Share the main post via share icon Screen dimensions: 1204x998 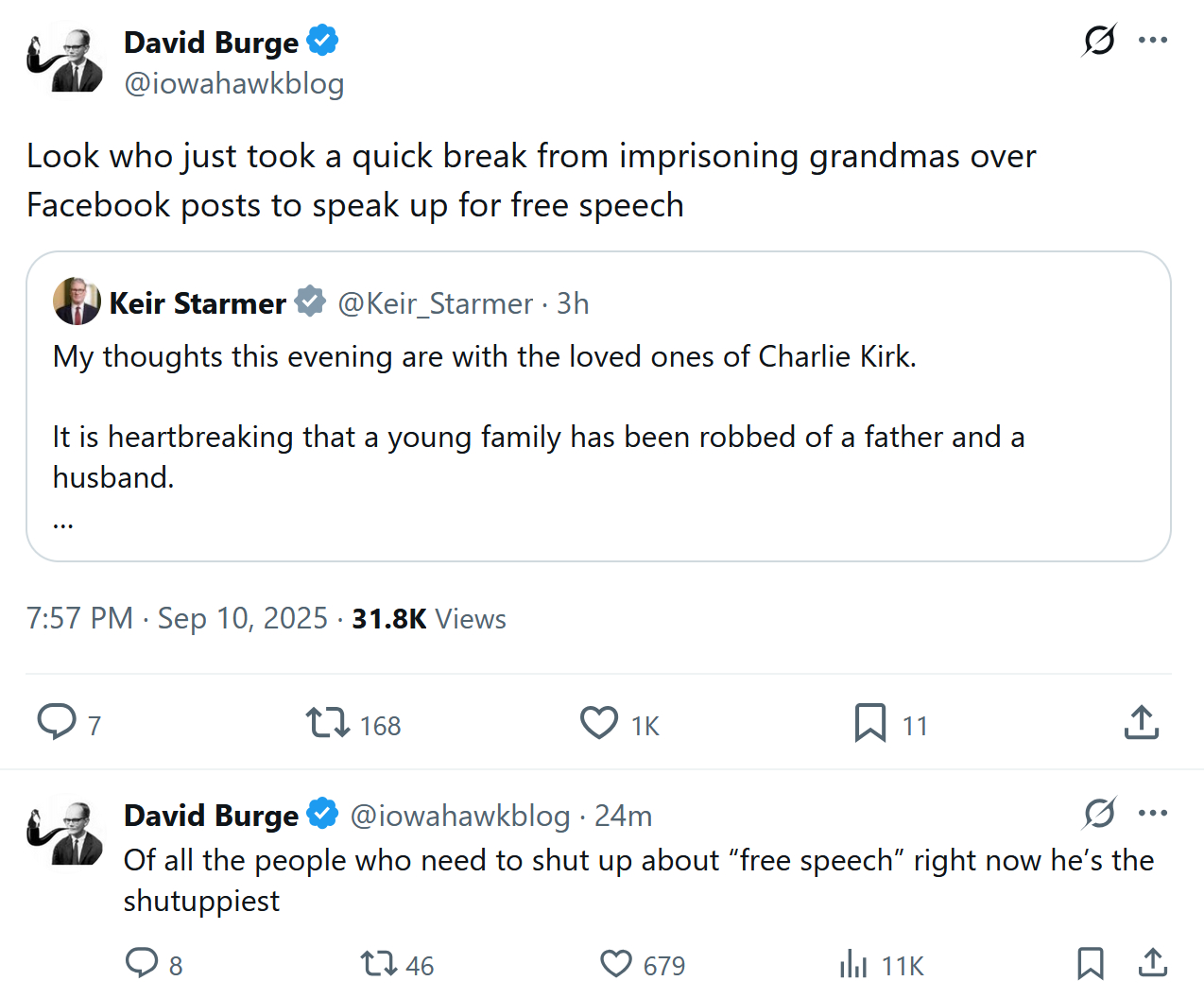(x=1142, y=723)
